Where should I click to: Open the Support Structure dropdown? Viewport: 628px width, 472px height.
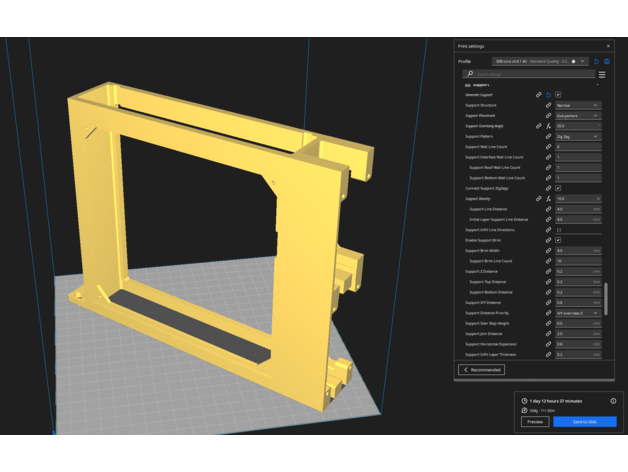(578, 105)
